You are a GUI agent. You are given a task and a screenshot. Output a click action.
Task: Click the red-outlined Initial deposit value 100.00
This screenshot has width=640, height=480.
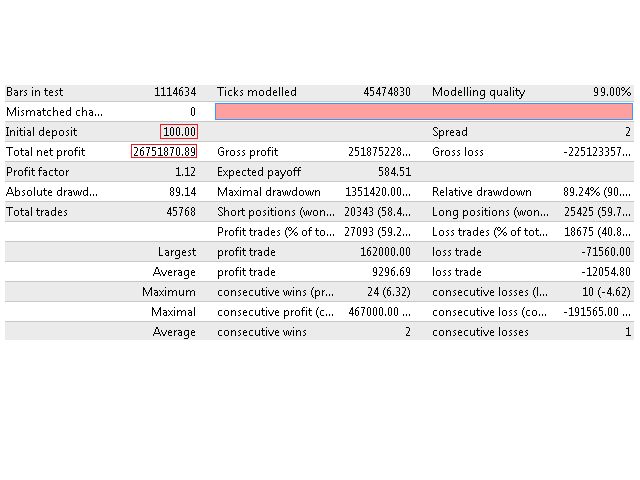179,132
